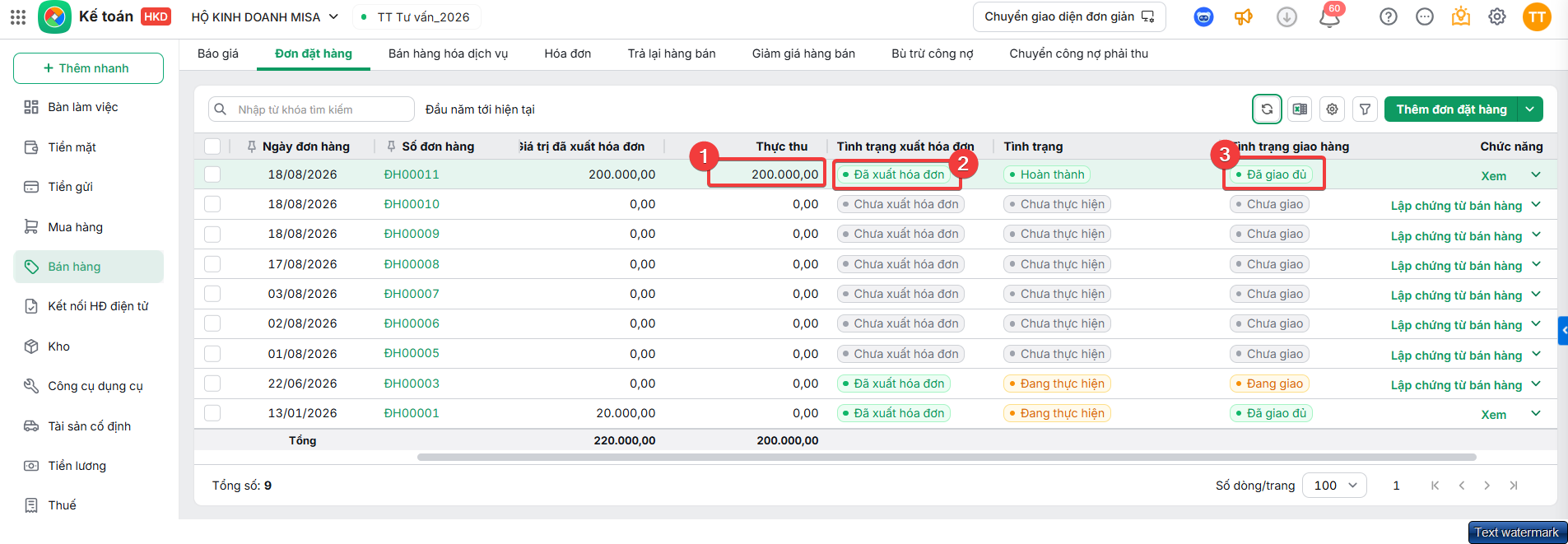The width and height of the screenshot is (1568, 544).
Task: Open HỘ KINH DOANH MISA company dropdown
Action: point(264,16)
